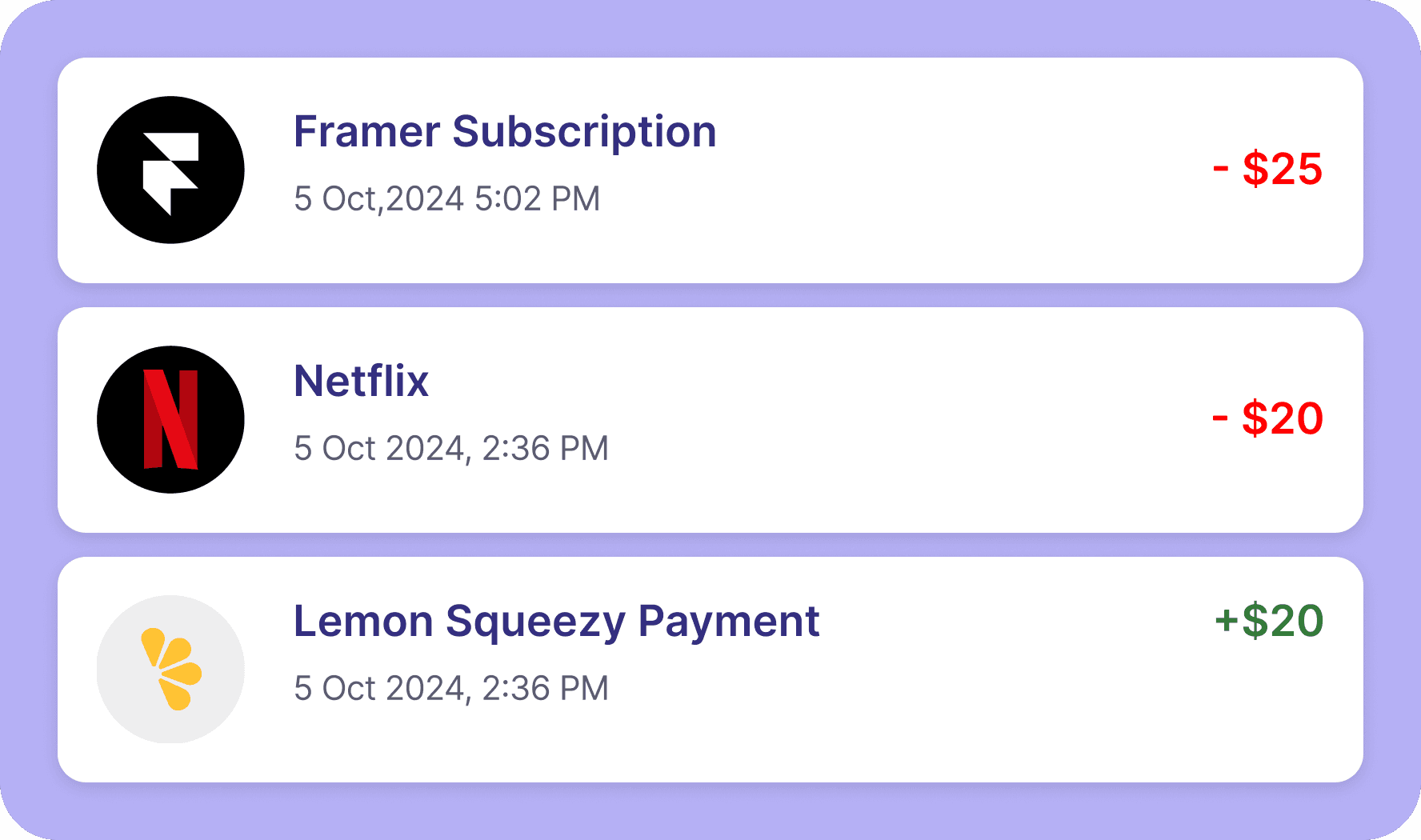Click the red Netflix logo icon

(x=170, y=419)
